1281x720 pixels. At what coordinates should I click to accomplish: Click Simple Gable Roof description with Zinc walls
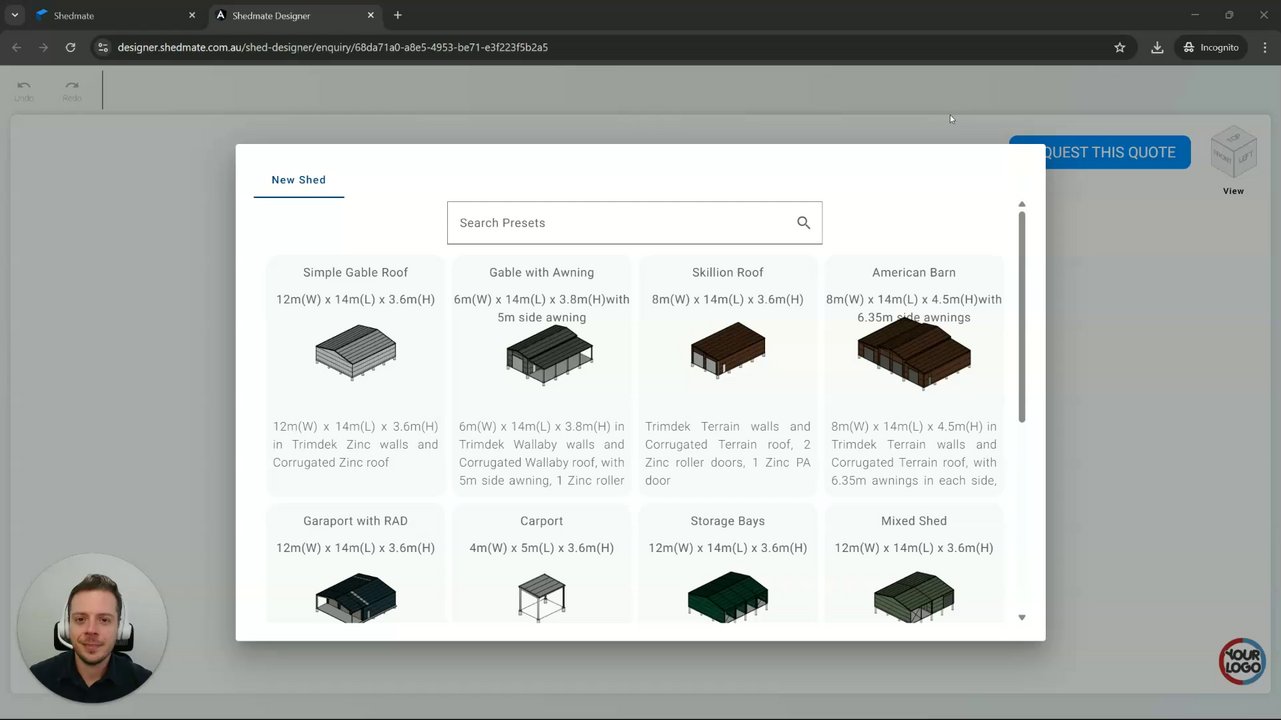tap(356, 444)
